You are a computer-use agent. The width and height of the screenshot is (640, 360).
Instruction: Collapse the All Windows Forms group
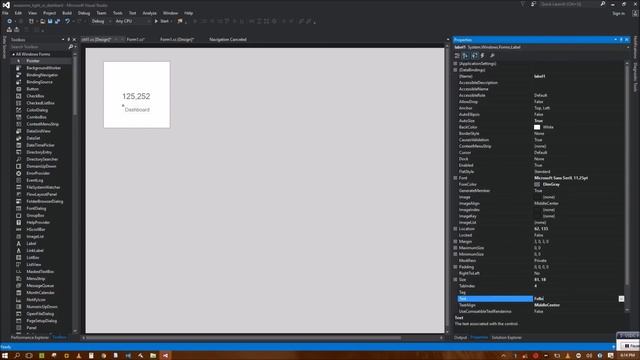13,54
